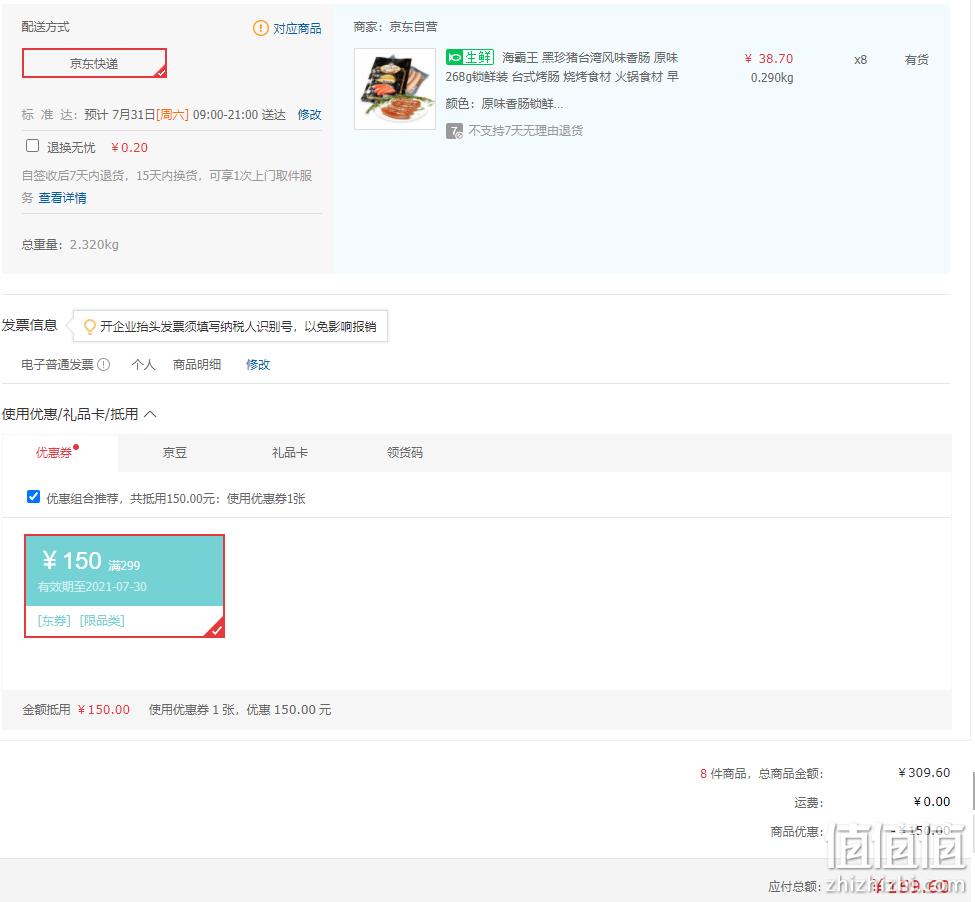Screen dimensions: 975x902
Task: Click the 7-day no-return icon
Action: coord(454,131)
